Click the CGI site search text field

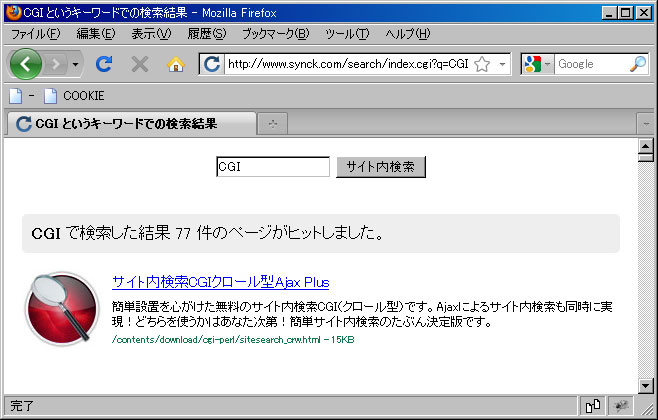tap(273, 167)
